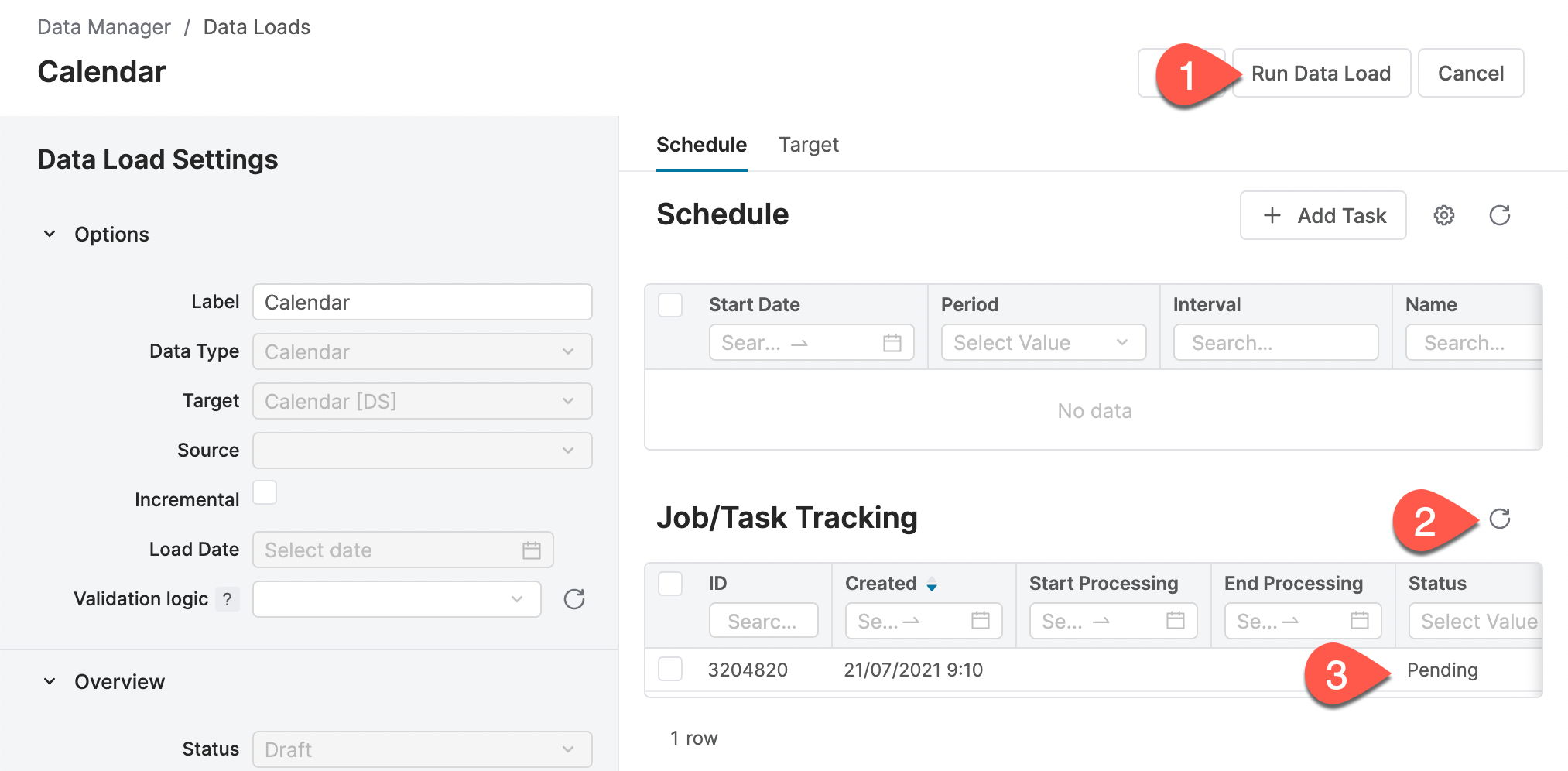The height and width of the screenshot is (771, 1568).
Task: Add a new scheduled task
Action: (1323, 215)
